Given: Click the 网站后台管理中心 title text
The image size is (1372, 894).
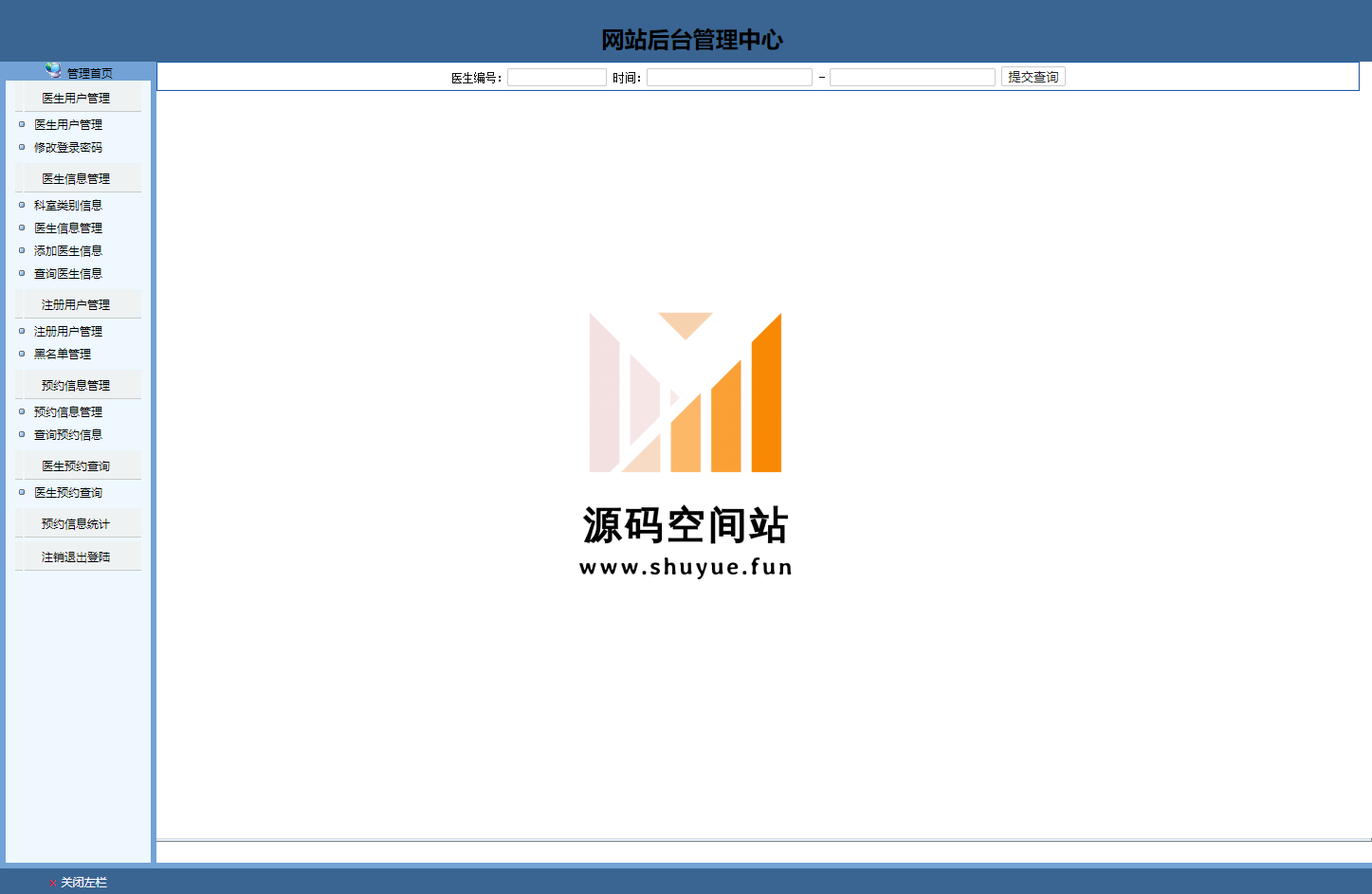Looking at the screenshot, I should pyautogui.click(x=692, y=40).
